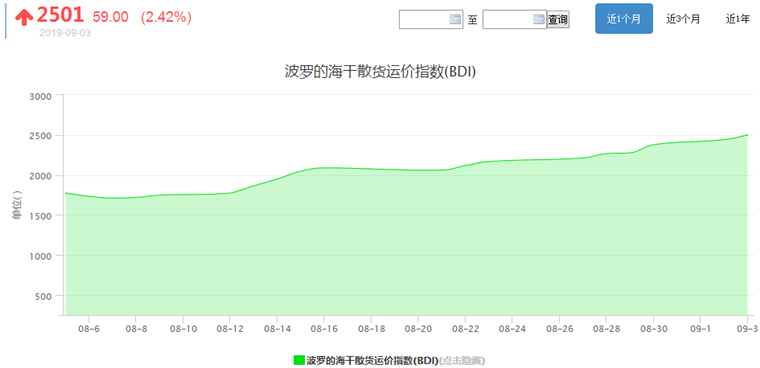Click the green BDI legend square
This screenshot has height=368, width=760.
(x=299, y=360)
